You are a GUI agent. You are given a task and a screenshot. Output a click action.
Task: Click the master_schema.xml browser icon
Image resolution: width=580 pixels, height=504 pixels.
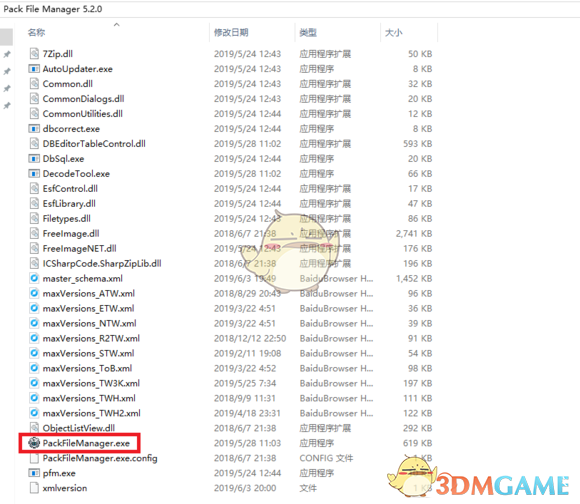click(x=34, y=278)
